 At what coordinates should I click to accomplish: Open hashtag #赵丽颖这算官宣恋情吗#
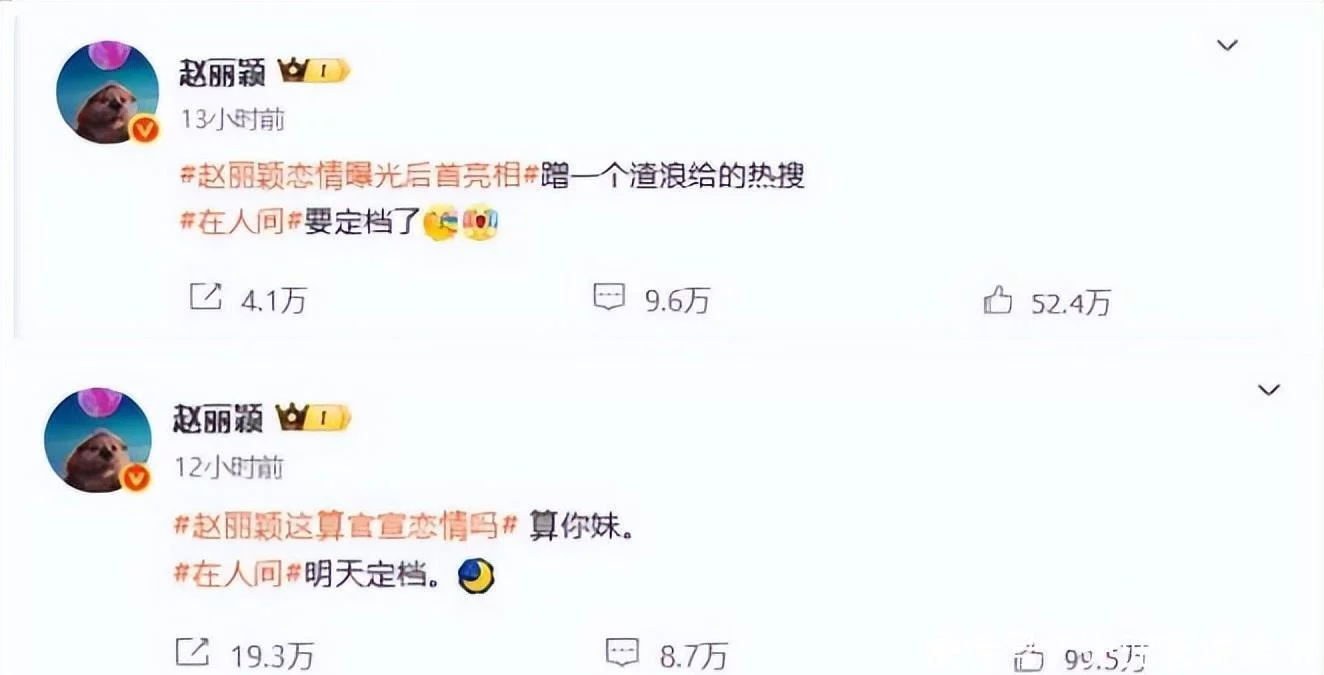coord(346,526)
